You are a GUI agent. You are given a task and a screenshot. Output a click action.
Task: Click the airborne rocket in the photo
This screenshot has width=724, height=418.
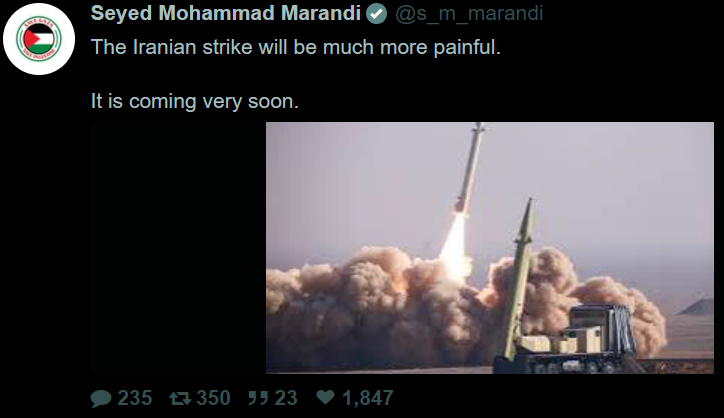tap(470, 169)
